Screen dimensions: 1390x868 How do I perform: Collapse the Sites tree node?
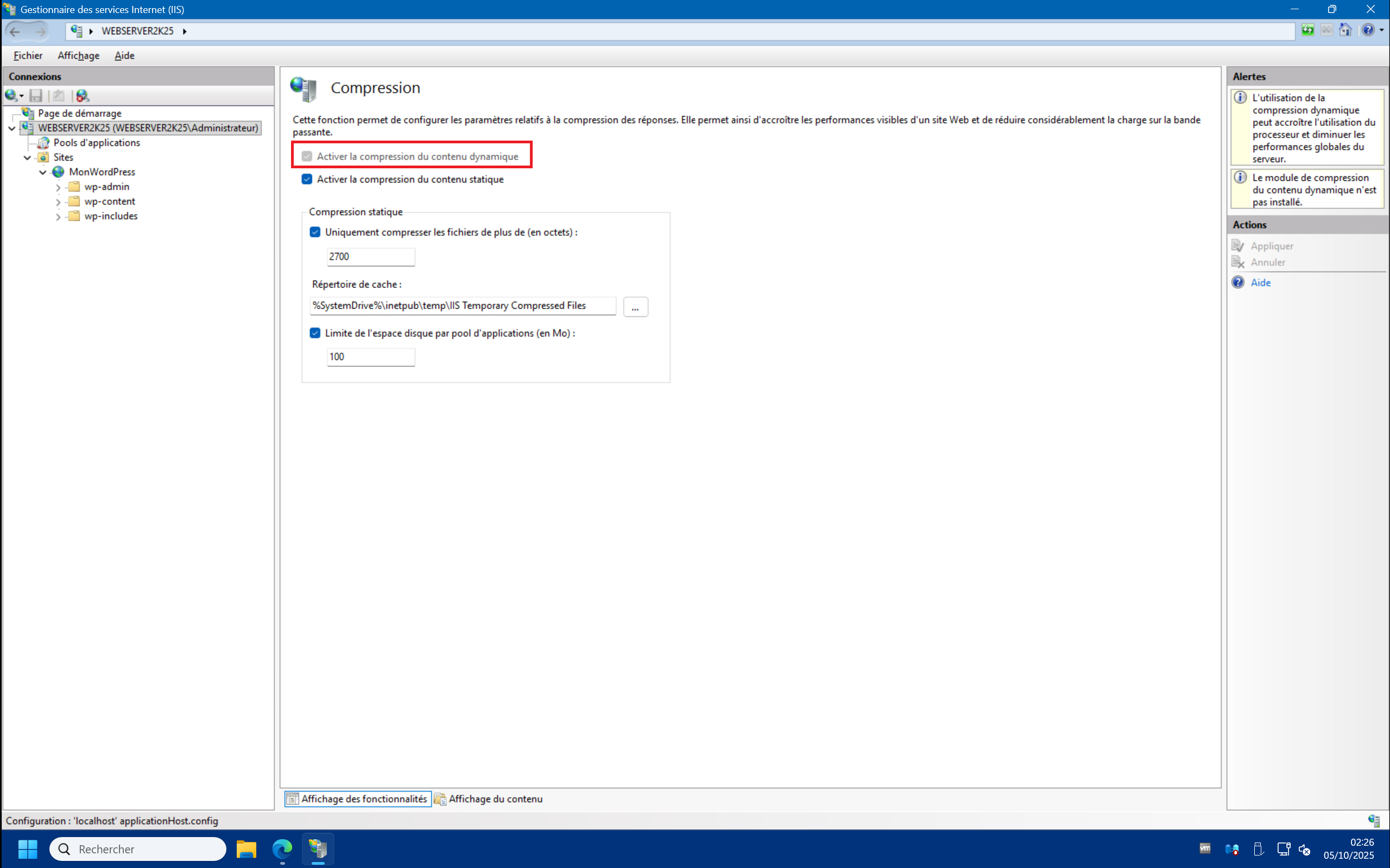click(x=28, y=157)
